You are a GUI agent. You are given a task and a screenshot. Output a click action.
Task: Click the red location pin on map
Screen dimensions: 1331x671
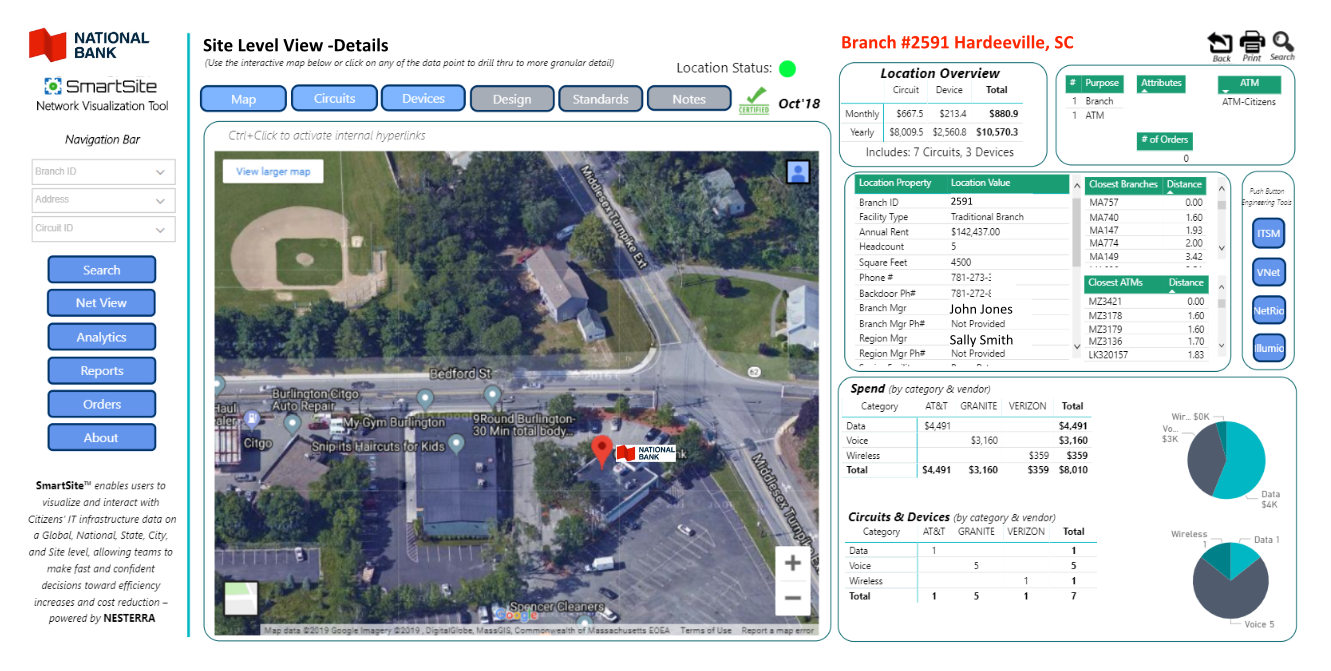[601, 452]
